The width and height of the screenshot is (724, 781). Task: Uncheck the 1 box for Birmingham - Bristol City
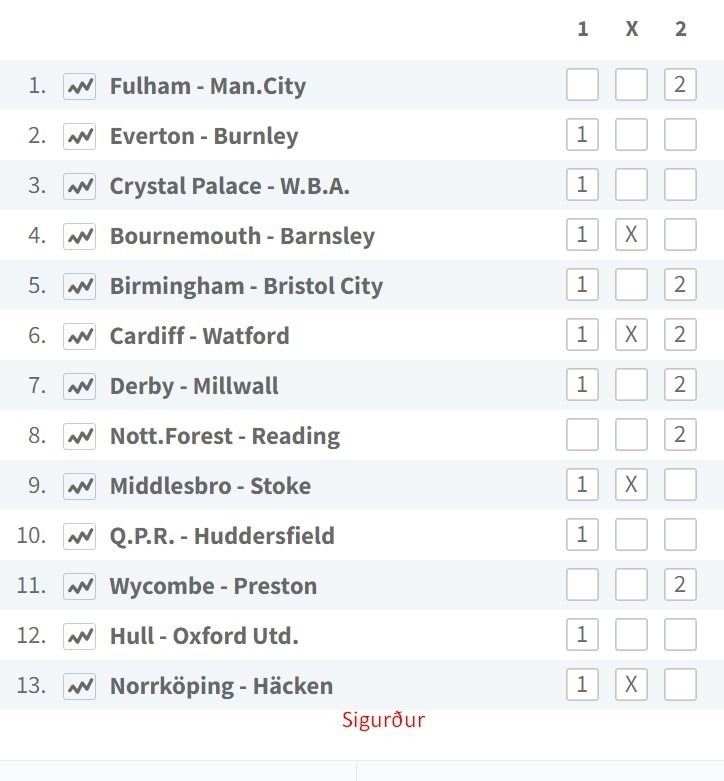(582, 284)
